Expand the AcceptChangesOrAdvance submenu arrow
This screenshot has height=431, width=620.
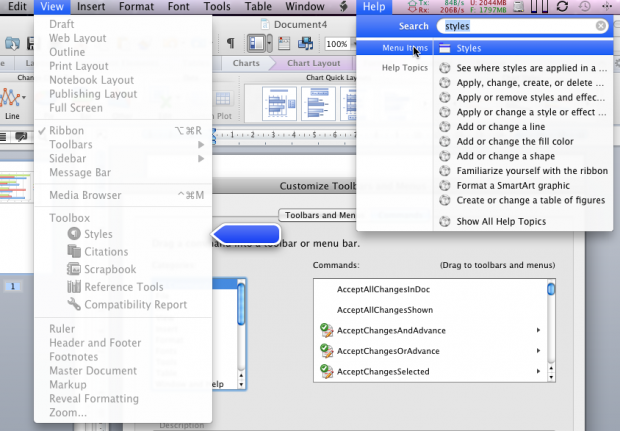(x=539, y=351)
